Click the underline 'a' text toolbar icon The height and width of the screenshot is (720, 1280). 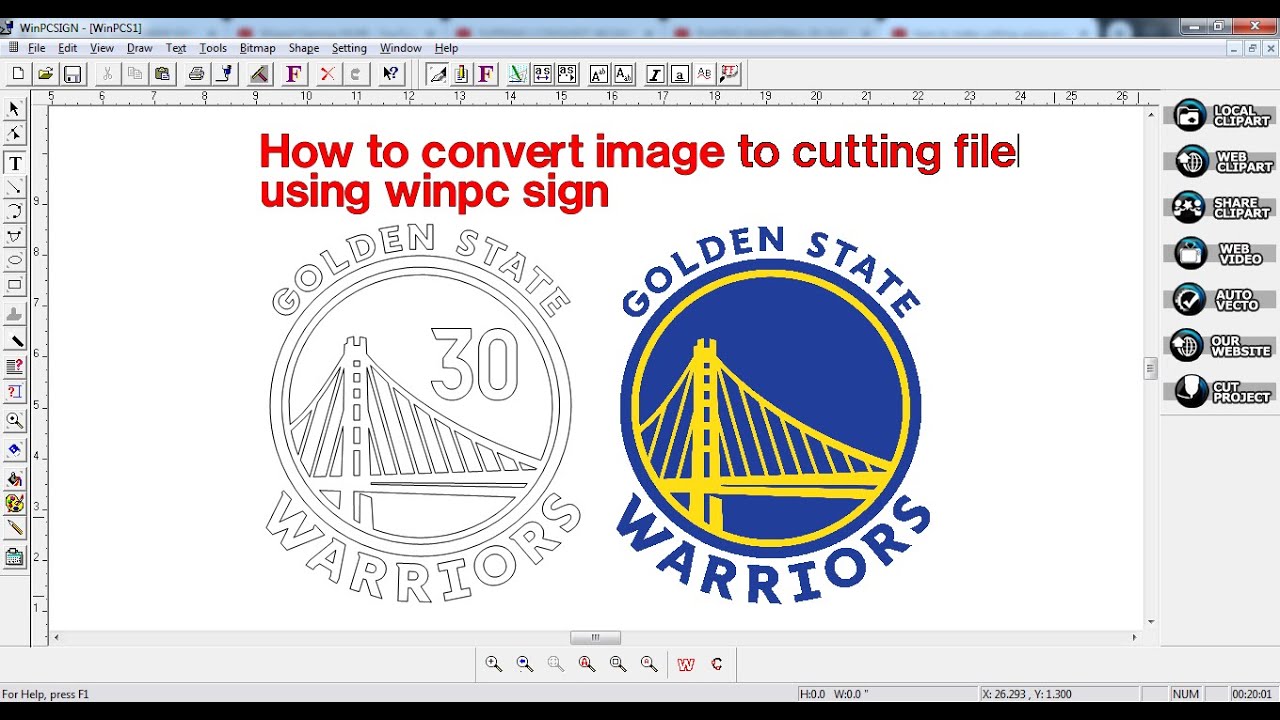pos(680,73)
